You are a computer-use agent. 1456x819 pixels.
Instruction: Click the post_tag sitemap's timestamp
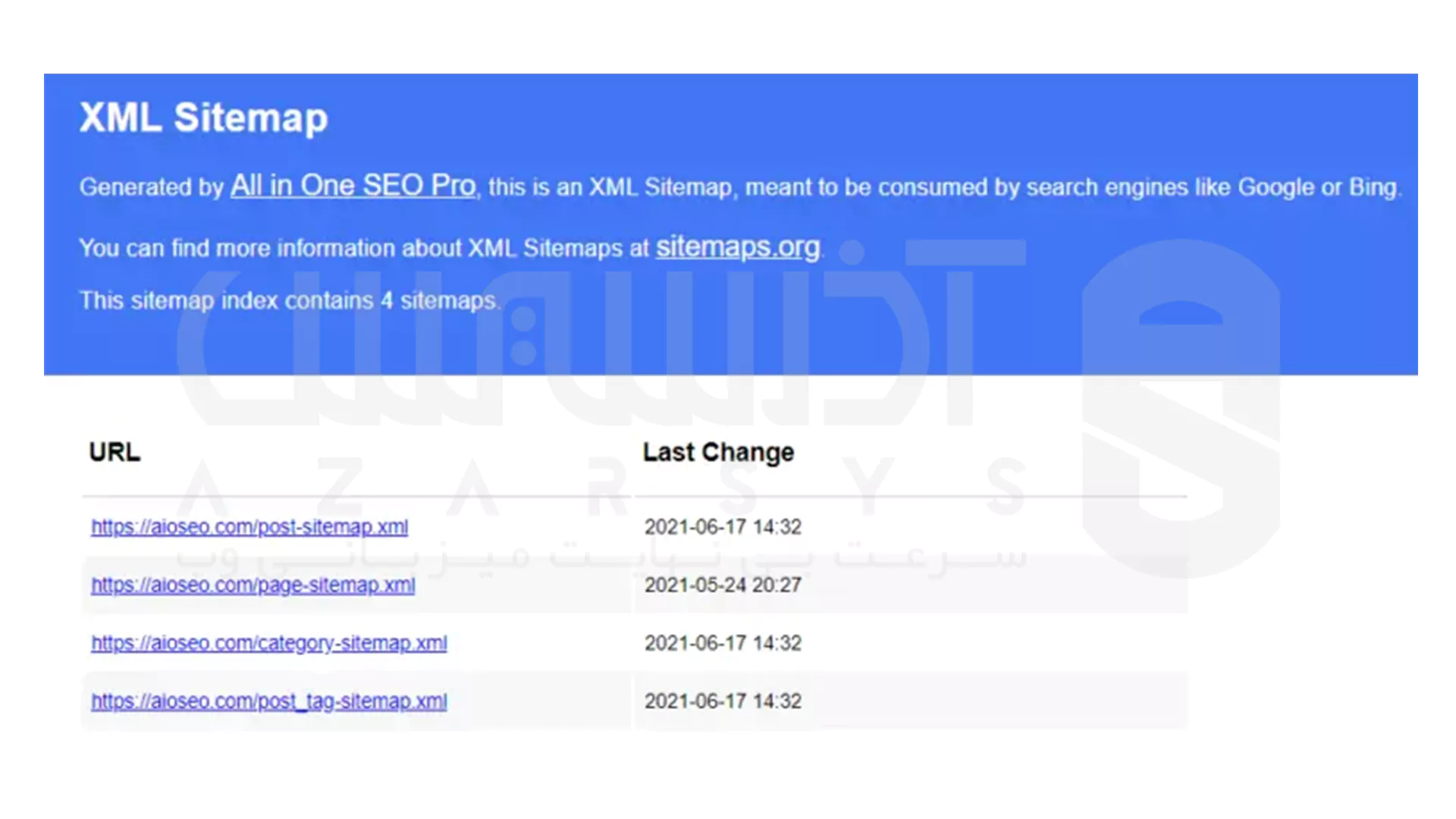(723, 701)
